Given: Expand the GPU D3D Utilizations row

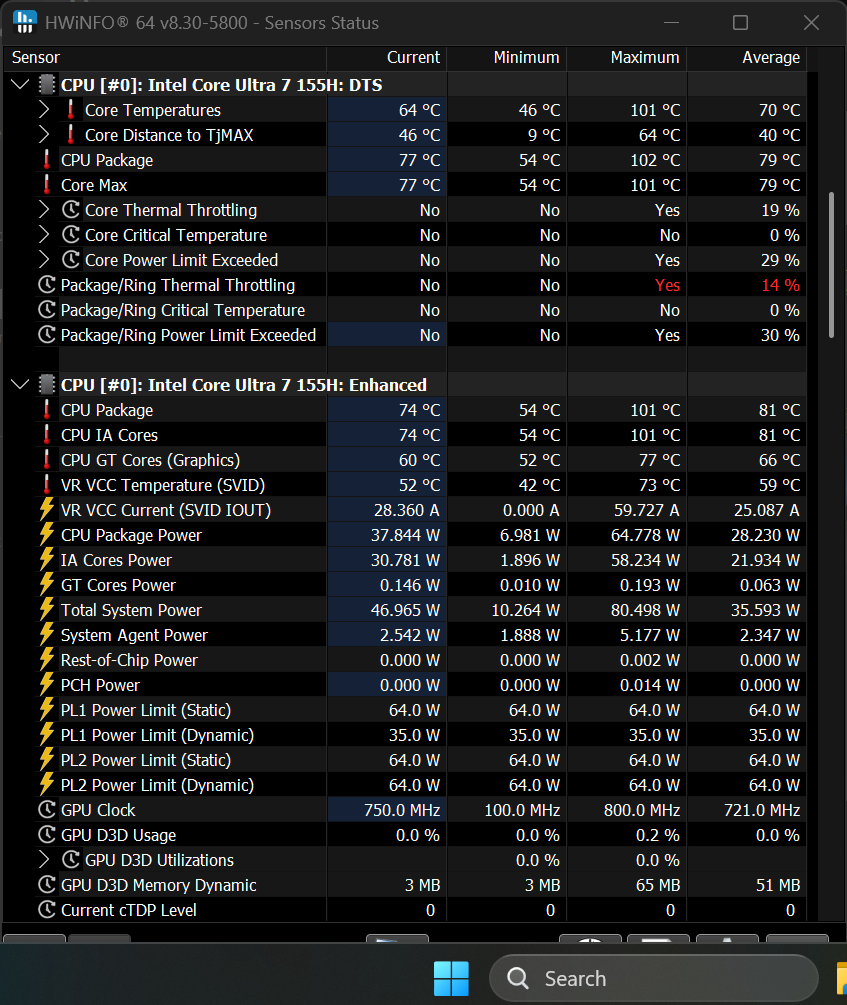Looking at the screenshot, I should [x=44, y=860].
